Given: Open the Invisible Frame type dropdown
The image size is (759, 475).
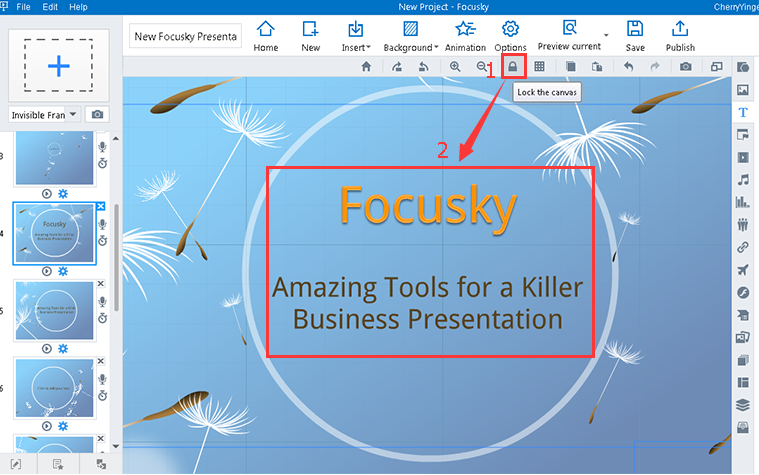Looking at the screenshot, I should coord(73,114).
